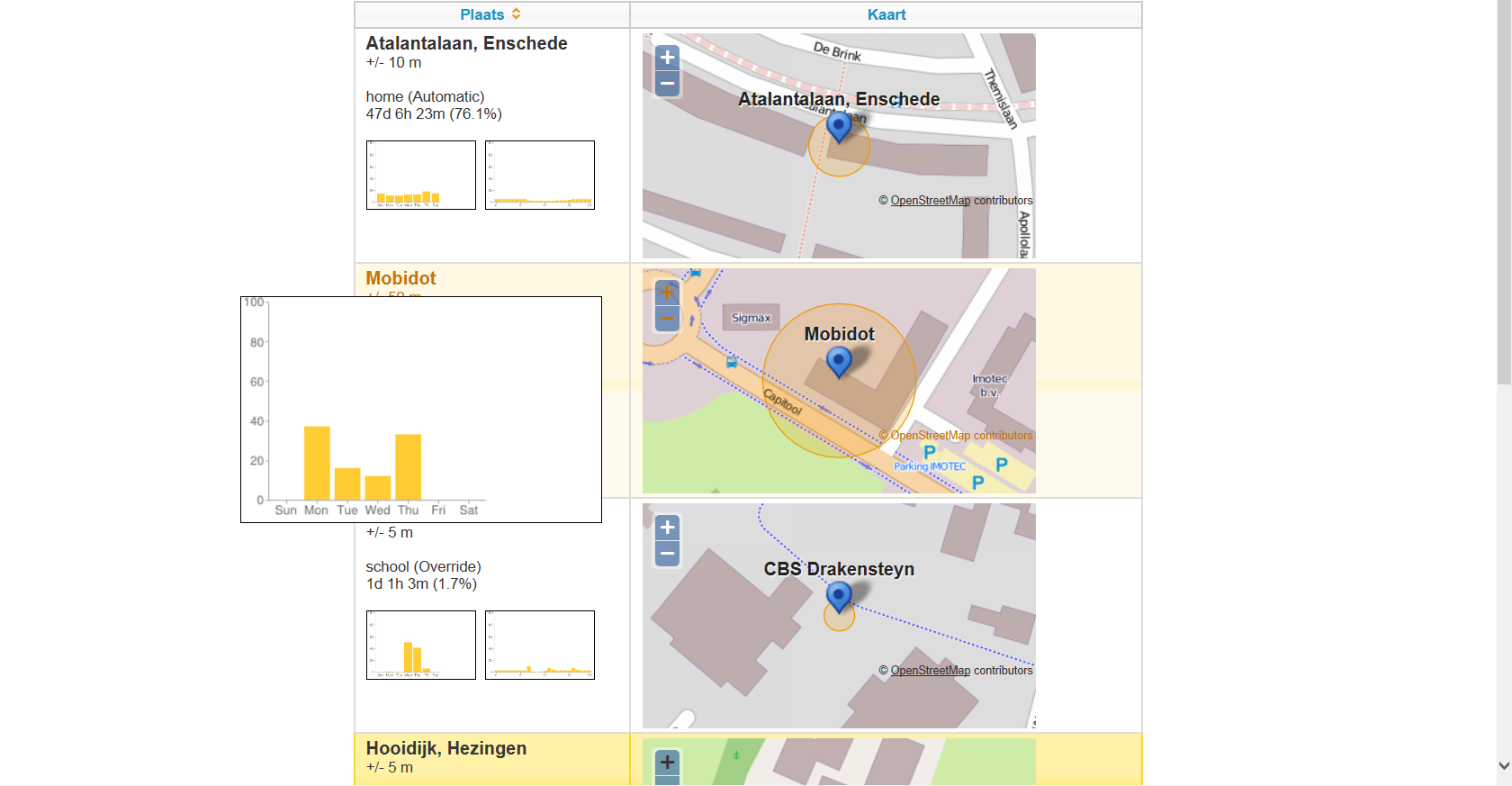The width and height of the screenshot is (1512, 786).
Task: Select the Mobidot place title
Action: point(400,278)
